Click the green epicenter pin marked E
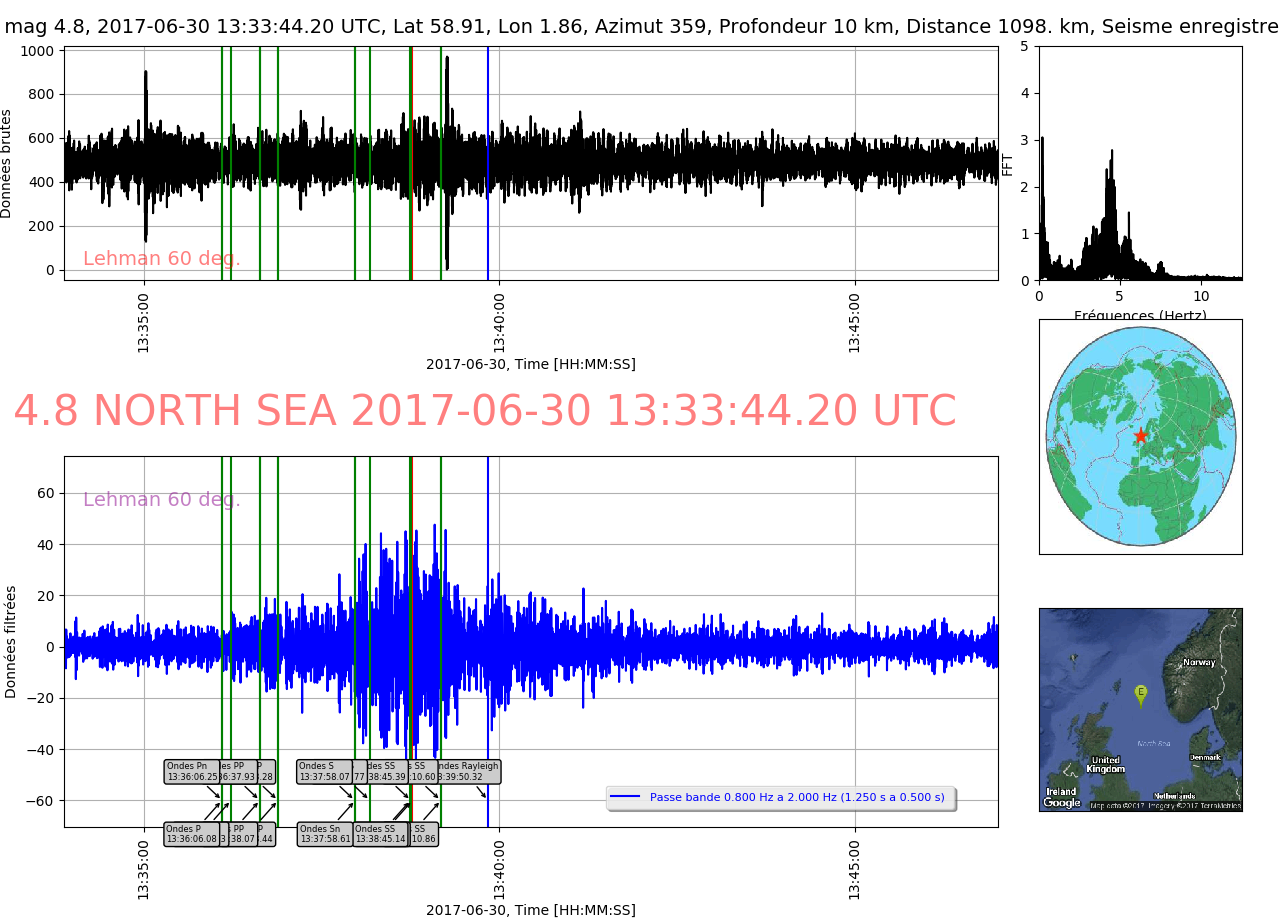 tap(1140, 693)
